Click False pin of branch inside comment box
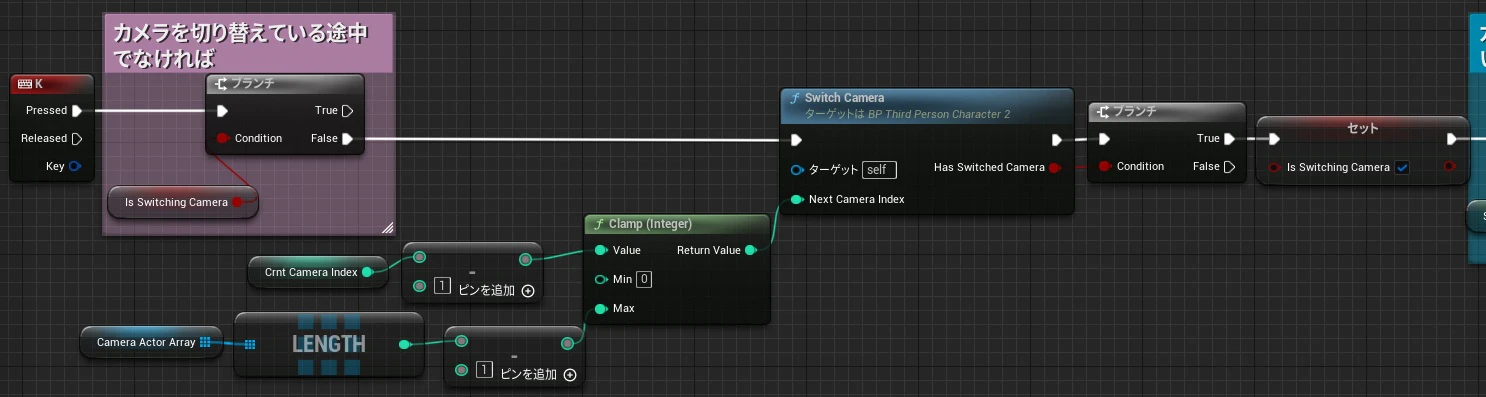 (x=347, y=139)
